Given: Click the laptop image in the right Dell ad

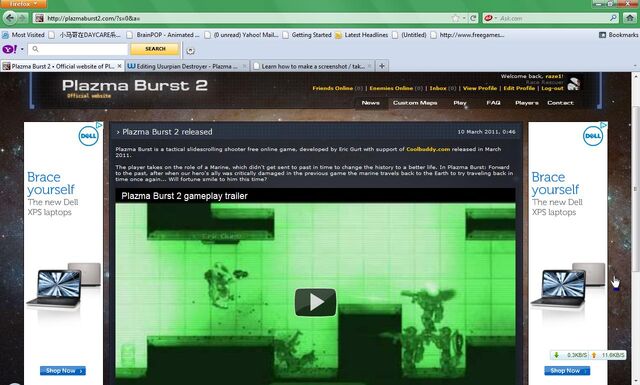Looking at the screenshot, I should 568,285.
